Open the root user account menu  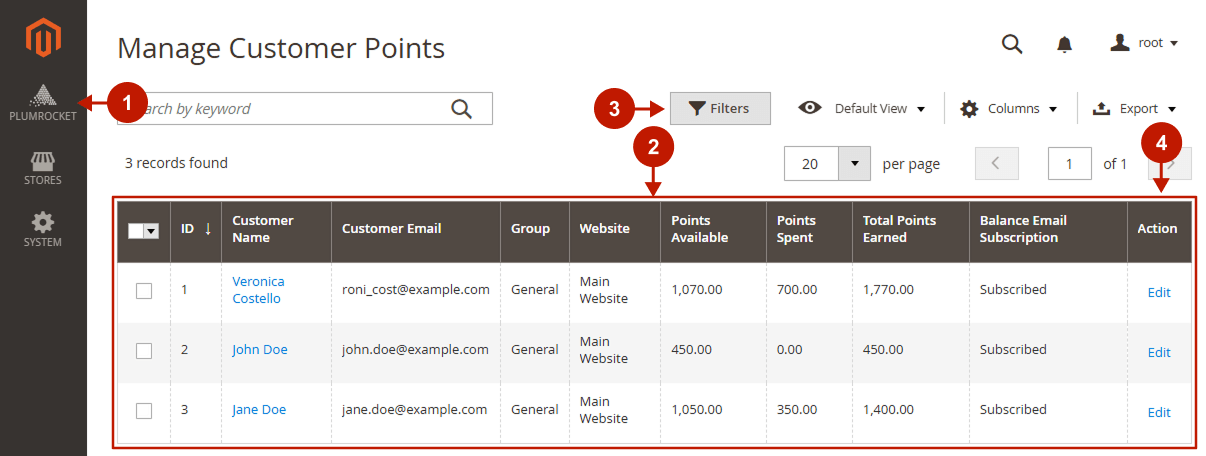click(x=1145, y=43)
